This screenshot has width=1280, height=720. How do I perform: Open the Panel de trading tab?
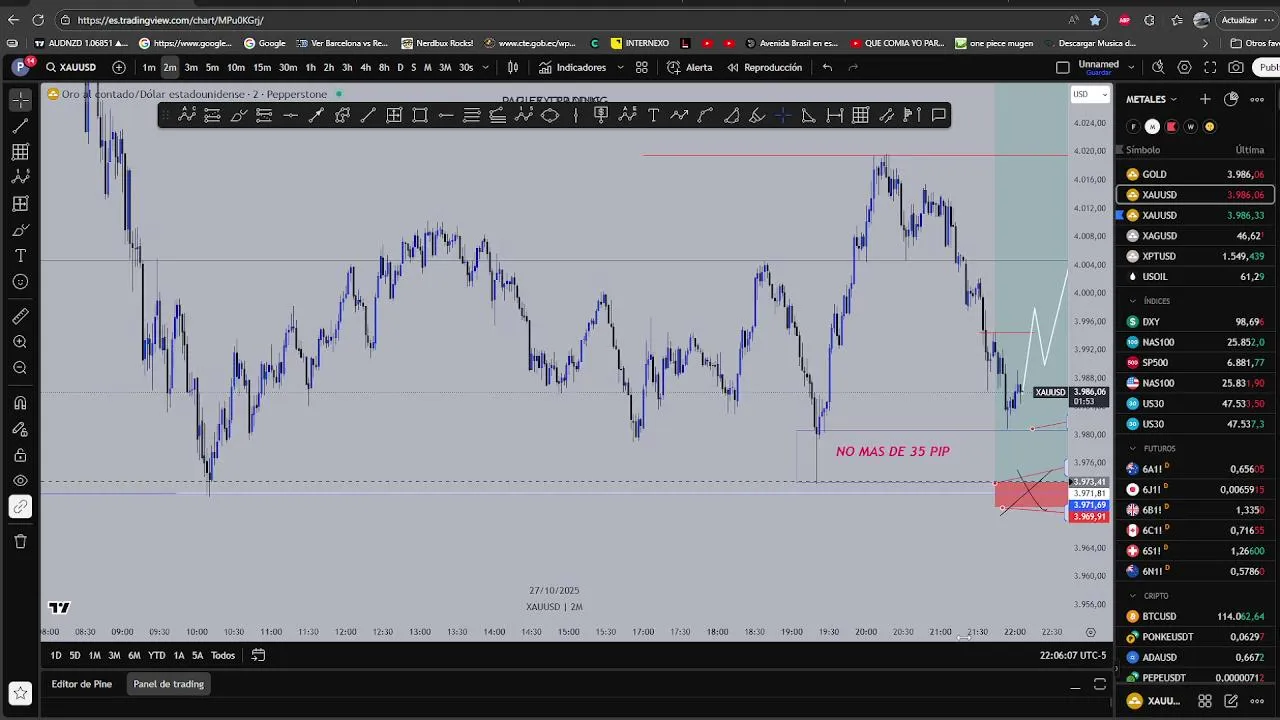[168, 684]
